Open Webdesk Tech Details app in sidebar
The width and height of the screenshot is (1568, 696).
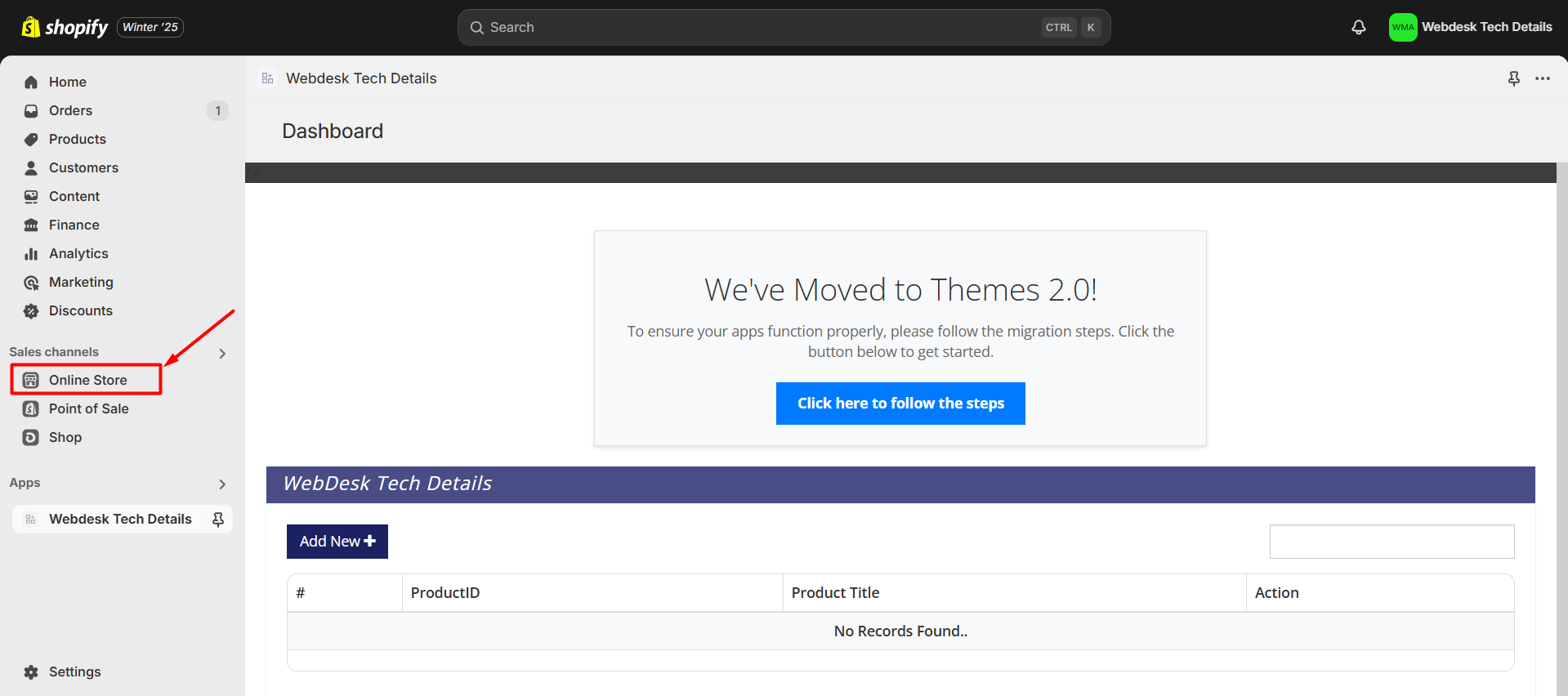[120, 519]
